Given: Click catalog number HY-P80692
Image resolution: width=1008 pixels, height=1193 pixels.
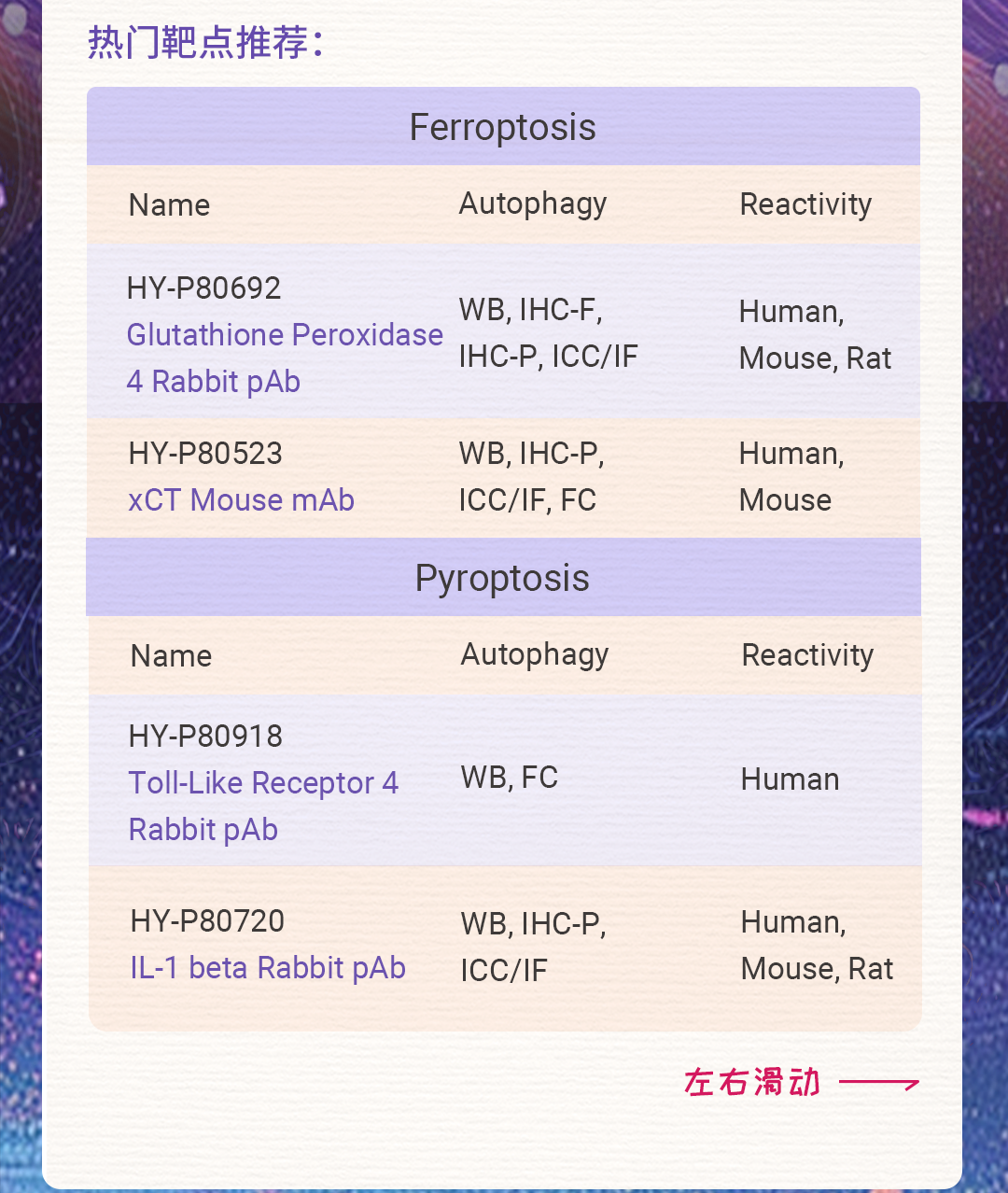Looking at the screenshot, I should point(203,288).
